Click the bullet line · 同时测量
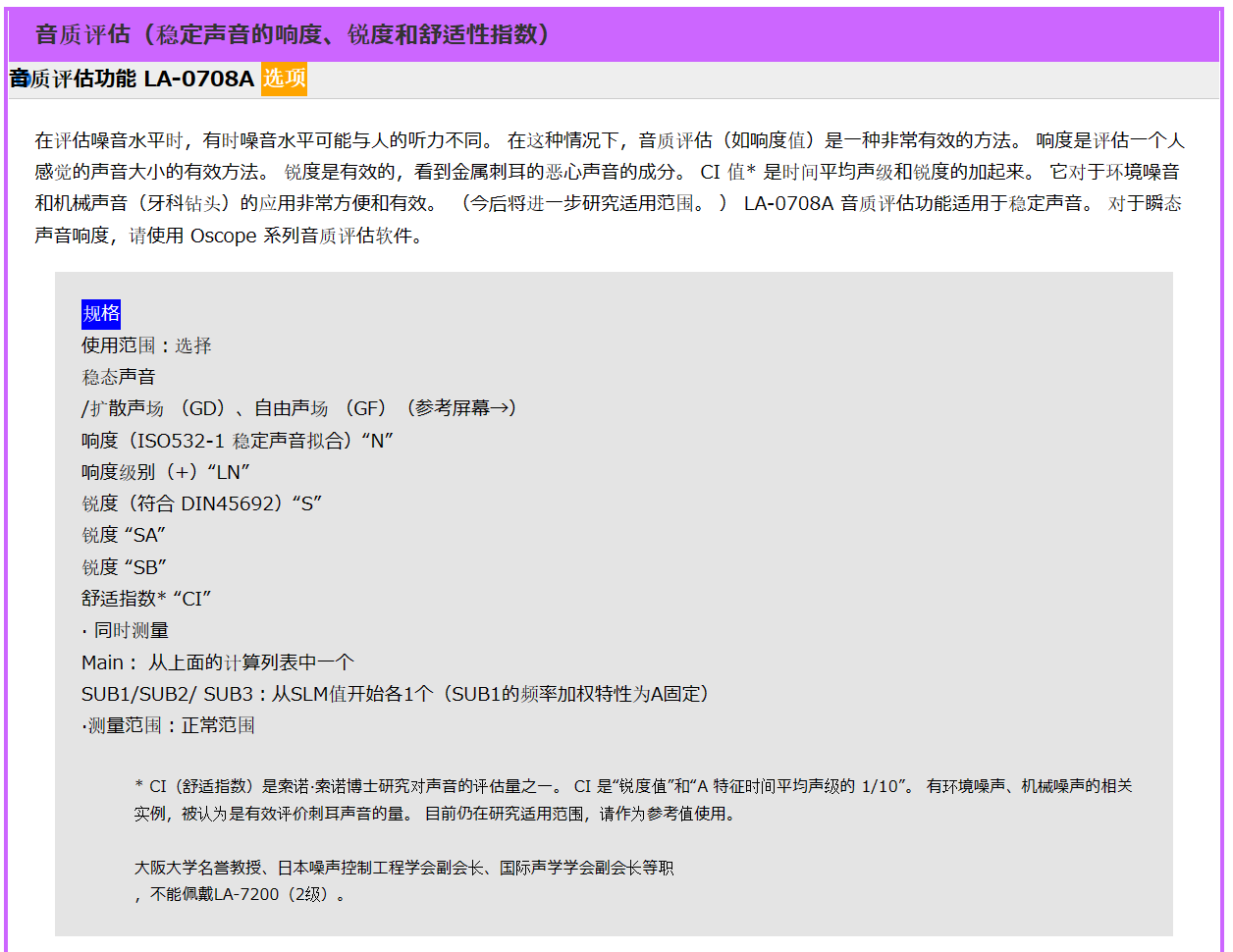Screen dimensions: 1233x952 126,630
